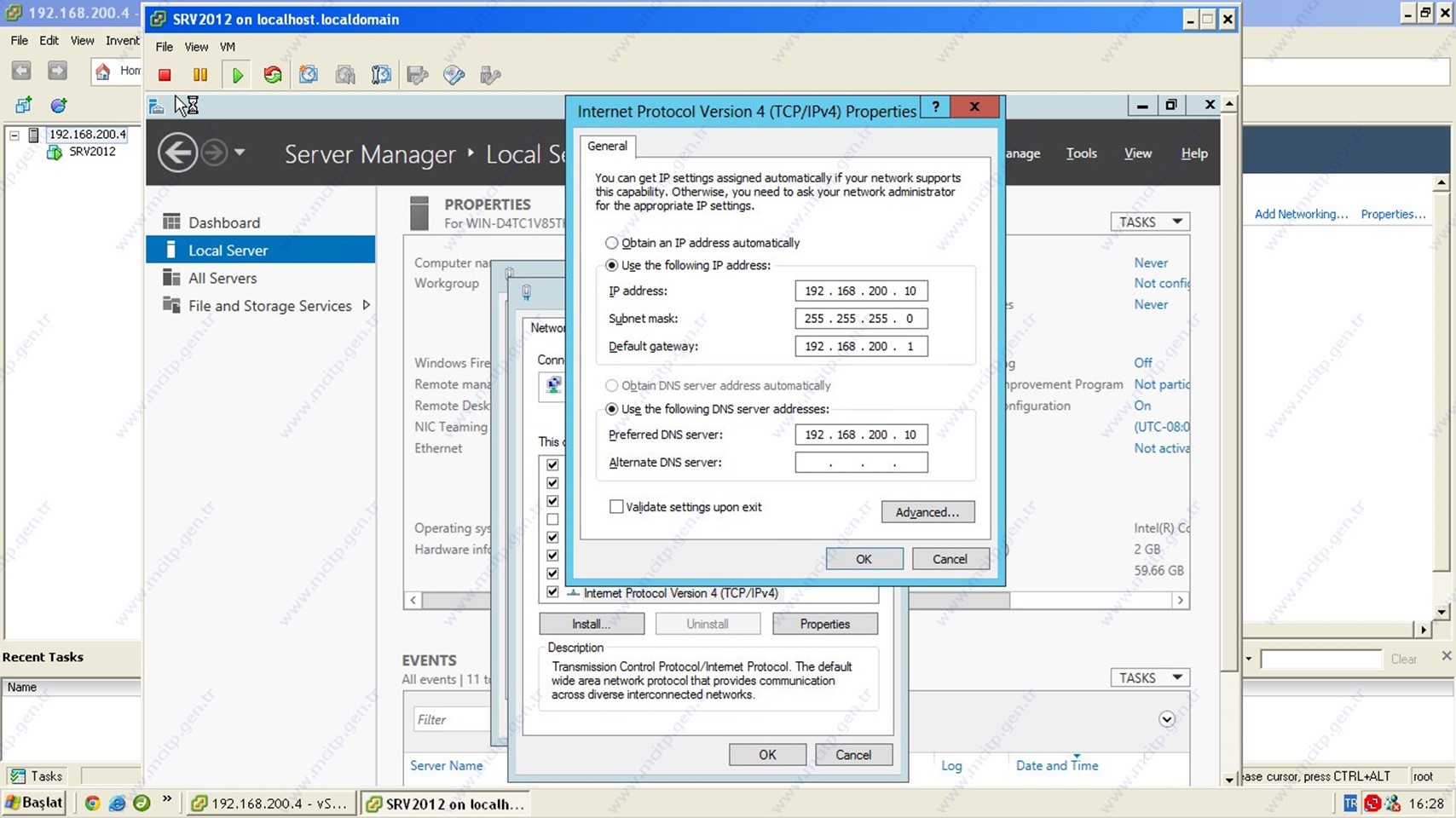The height and width of the screenshot is (818, 1456).
Task: Revert to current snapshot icon
Action: pos(345,75)
